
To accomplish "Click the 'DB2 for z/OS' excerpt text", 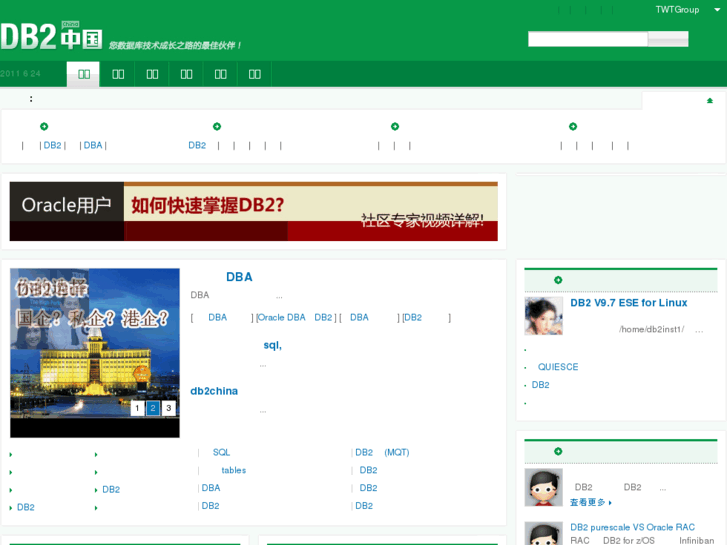I will [629, 540].
